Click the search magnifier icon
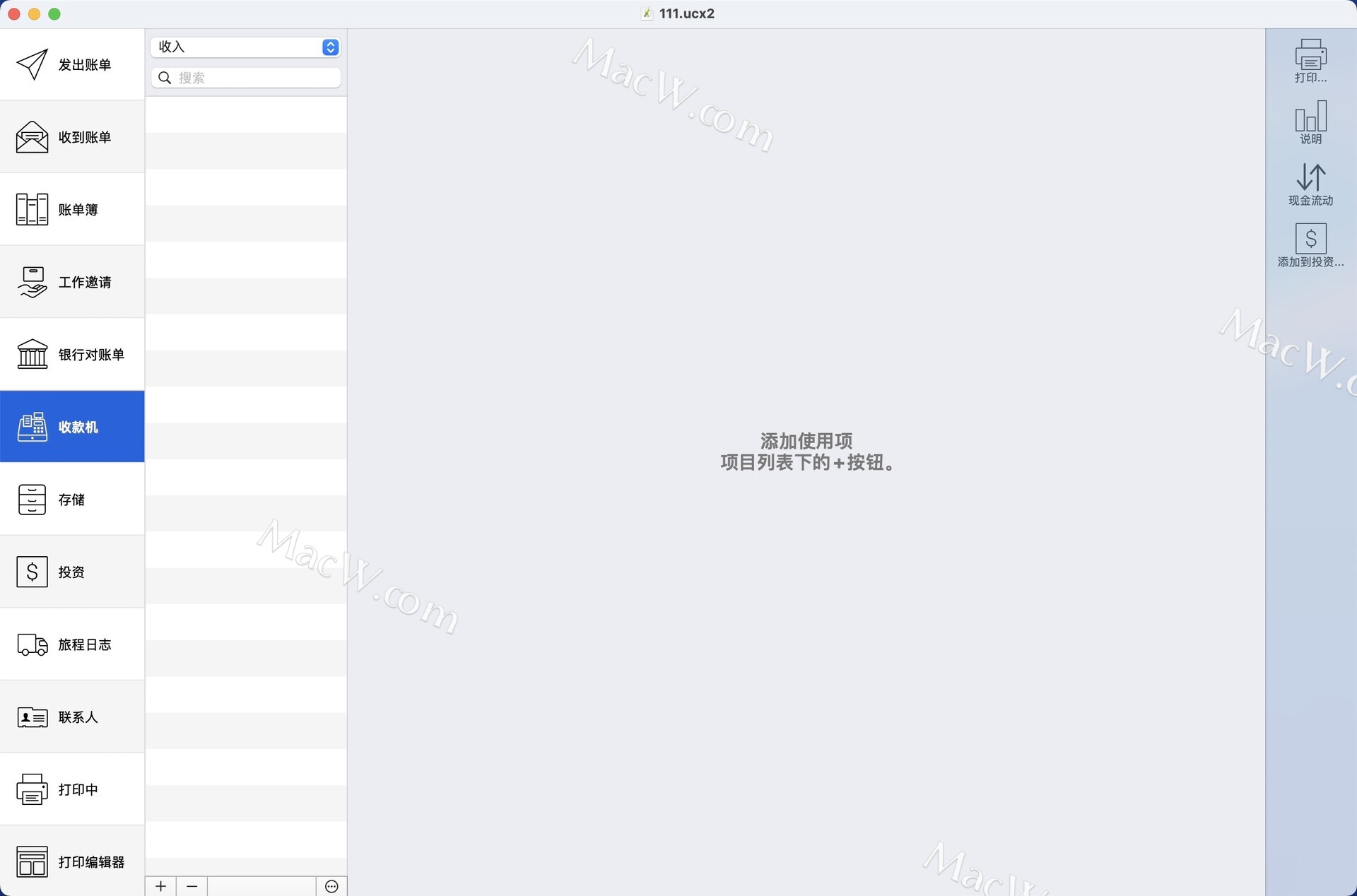The width and height of the screenshot is (1357, 896). tap(165, 78)
